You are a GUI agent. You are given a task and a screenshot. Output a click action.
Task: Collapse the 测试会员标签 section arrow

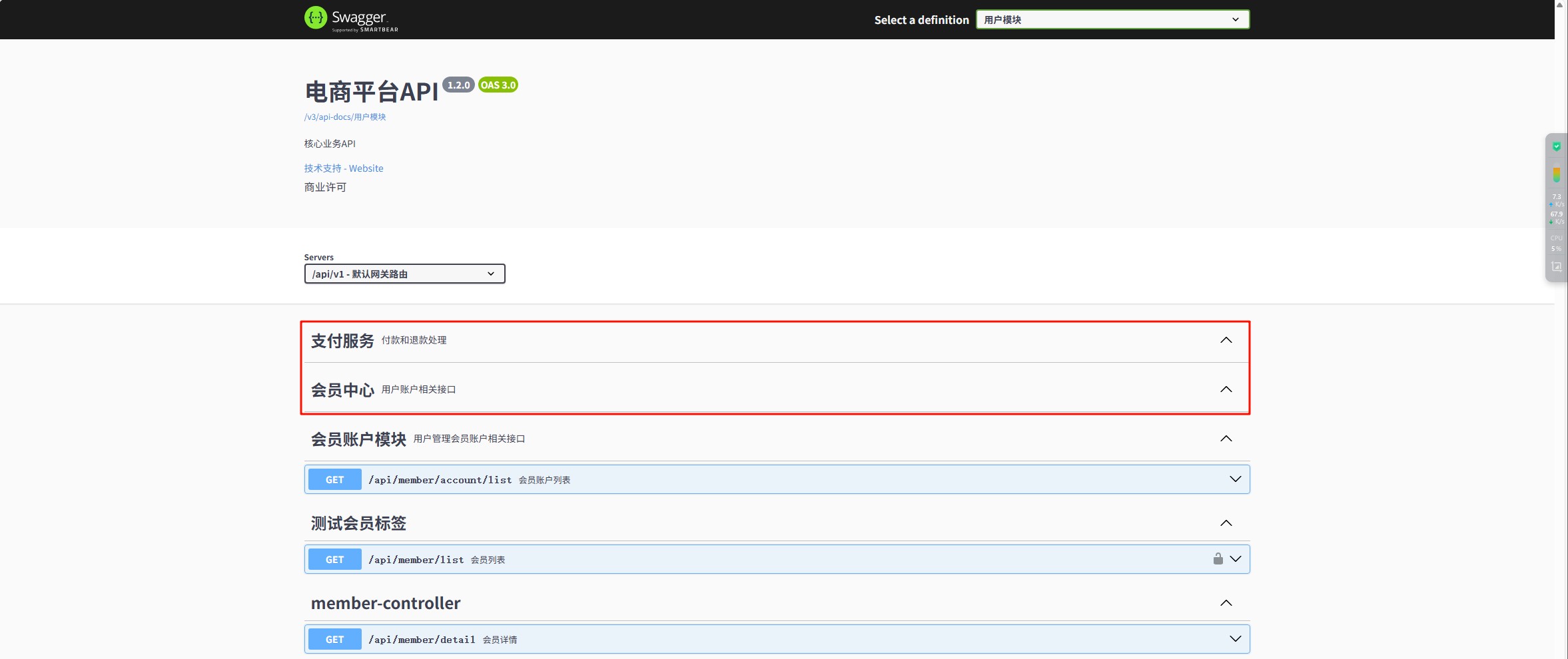point(1226,523)
